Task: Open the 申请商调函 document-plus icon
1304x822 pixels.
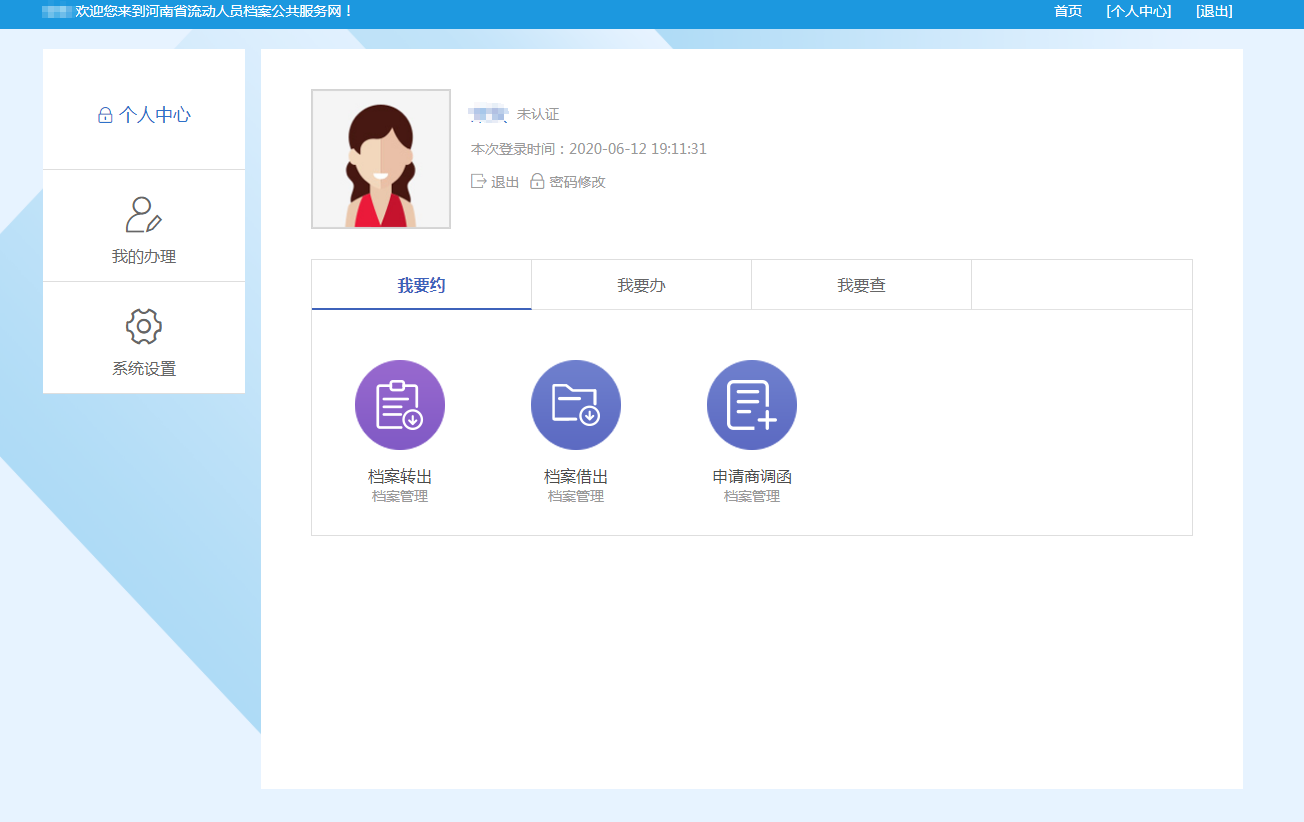Action: coord(752,405)
